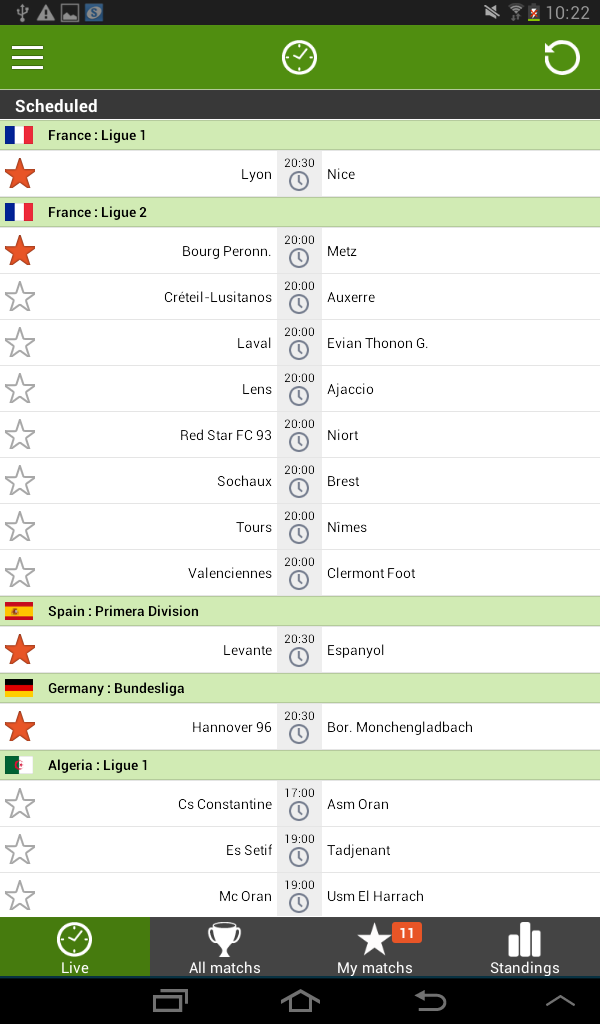Select the Live tab

click(x=75, y=947)
